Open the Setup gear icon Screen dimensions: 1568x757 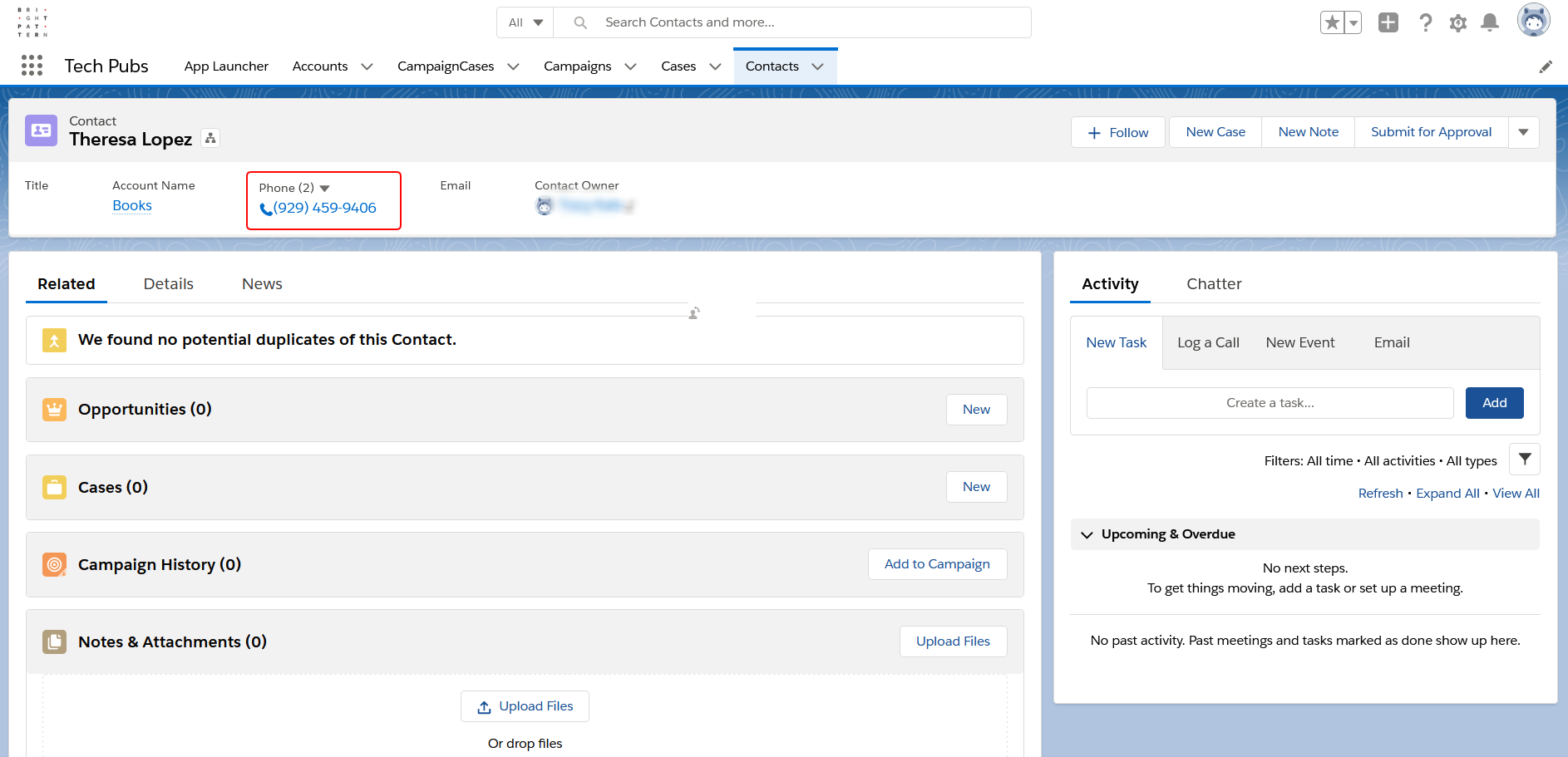pos(1458,23)
